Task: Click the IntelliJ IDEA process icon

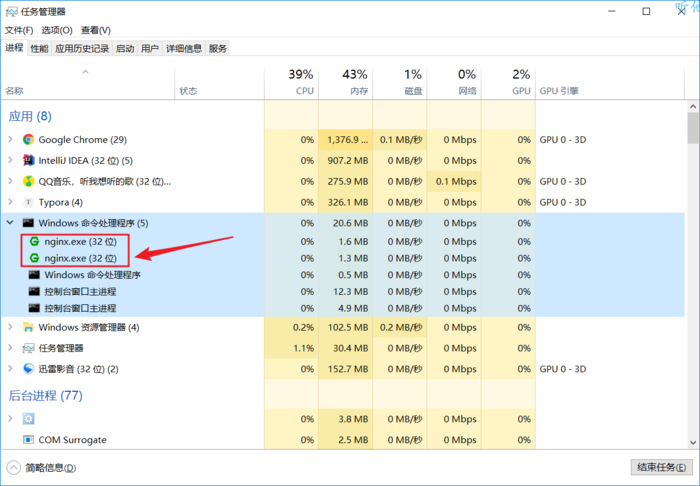Action: tap(28, 161)
